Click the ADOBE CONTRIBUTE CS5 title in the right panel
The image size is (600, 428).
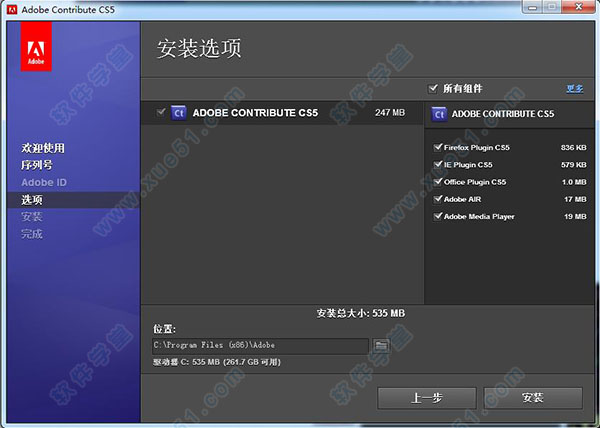[x=503, y=114]
